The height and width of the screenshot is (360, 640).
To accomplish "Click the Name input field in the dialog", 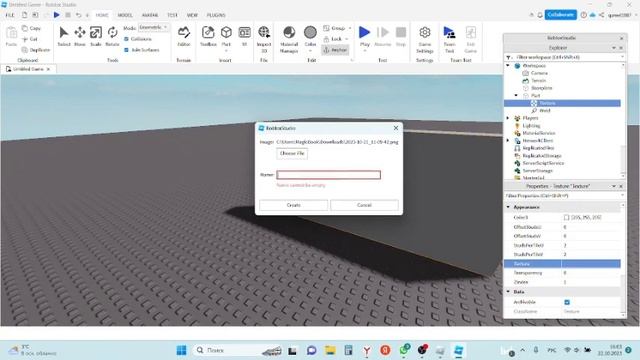I will 329,175.
